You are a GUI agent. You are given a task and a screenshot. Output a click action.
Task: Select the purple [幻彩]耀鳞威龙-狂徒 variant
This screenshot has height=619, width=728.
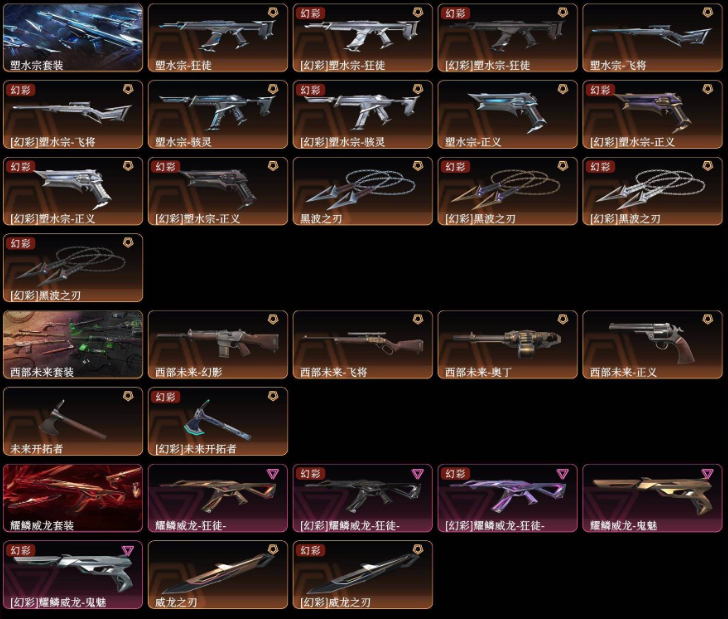507,498
